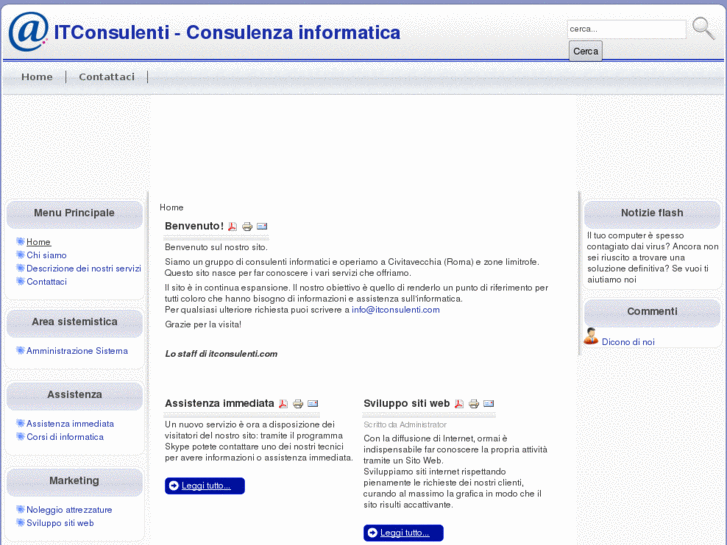Viewport: 727px width, 545px height.
Task: Click Scritto da Administrator text
Action: tap(405, 424)
